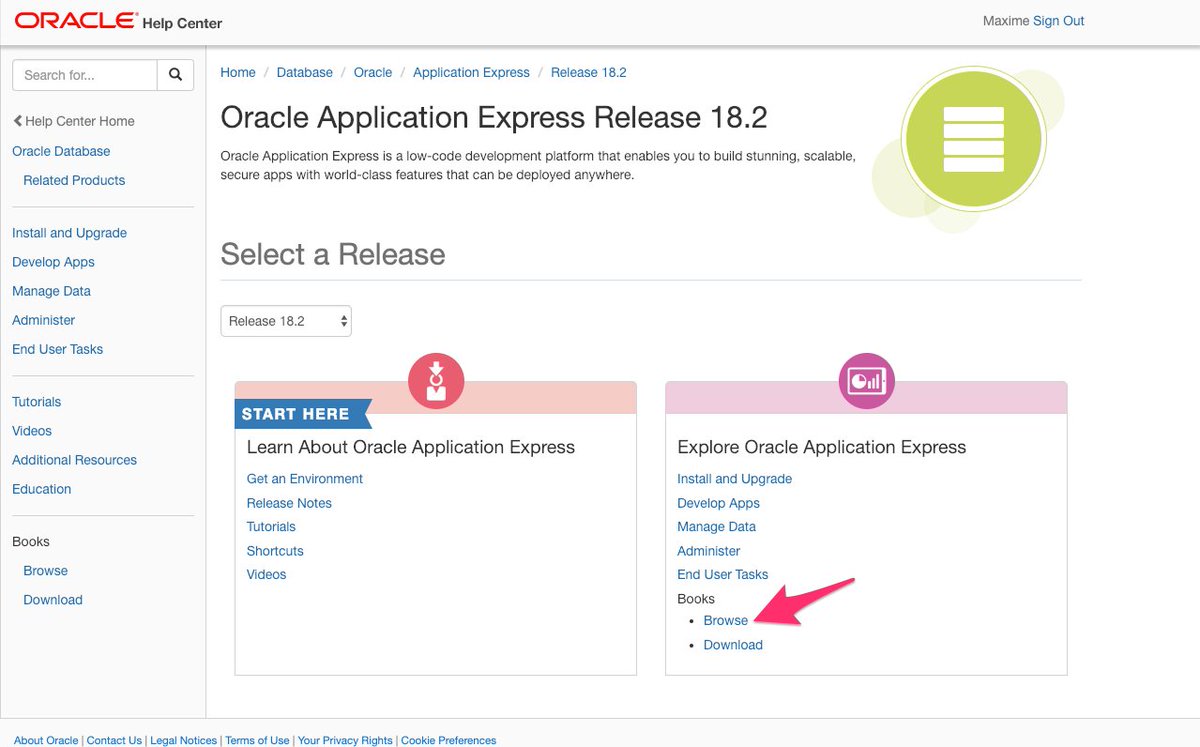Viewport: 1200px width, 747px height.
Task: Click Explore Oracle Application Express heading
Action: 822,447
